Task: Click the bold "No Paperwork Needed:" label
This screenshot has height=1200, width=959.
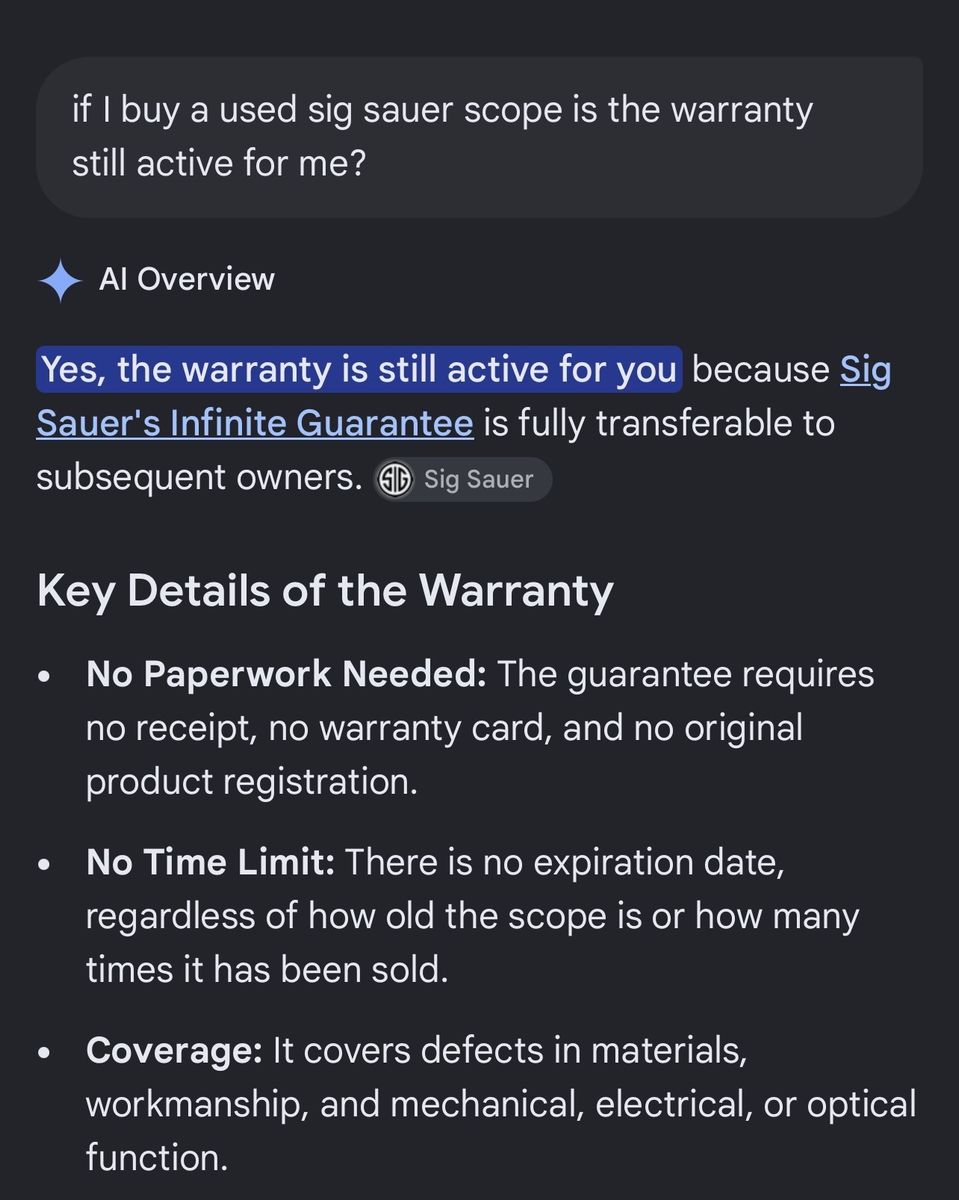Action: pos(286,675)
